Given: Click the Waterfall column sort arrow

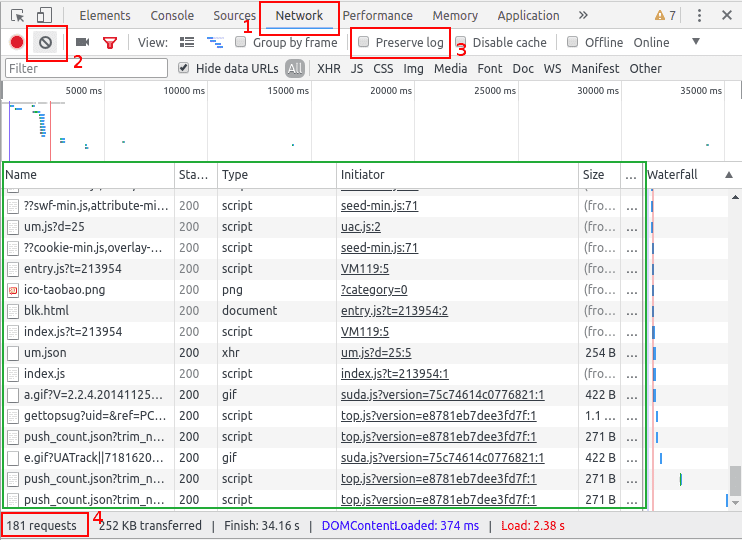Looking at the screenshot, I should (729, 174).
